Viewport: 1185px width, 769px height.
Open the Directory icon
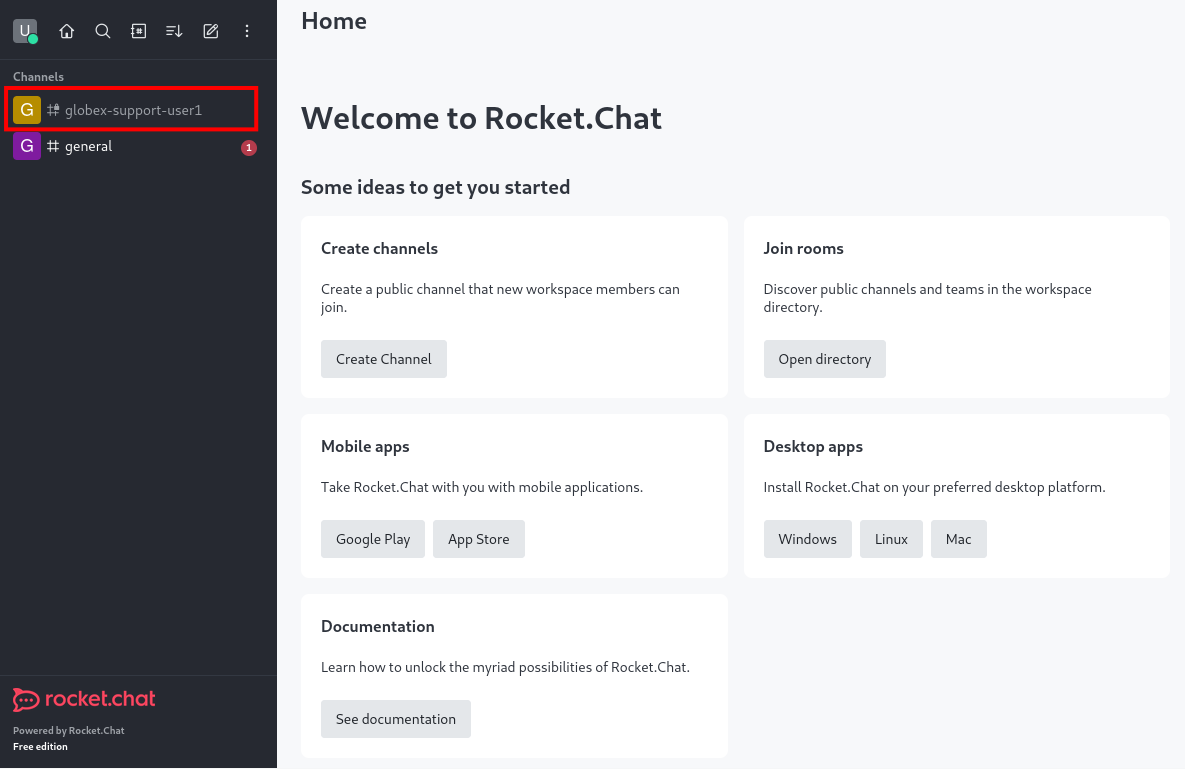[138, 31]
